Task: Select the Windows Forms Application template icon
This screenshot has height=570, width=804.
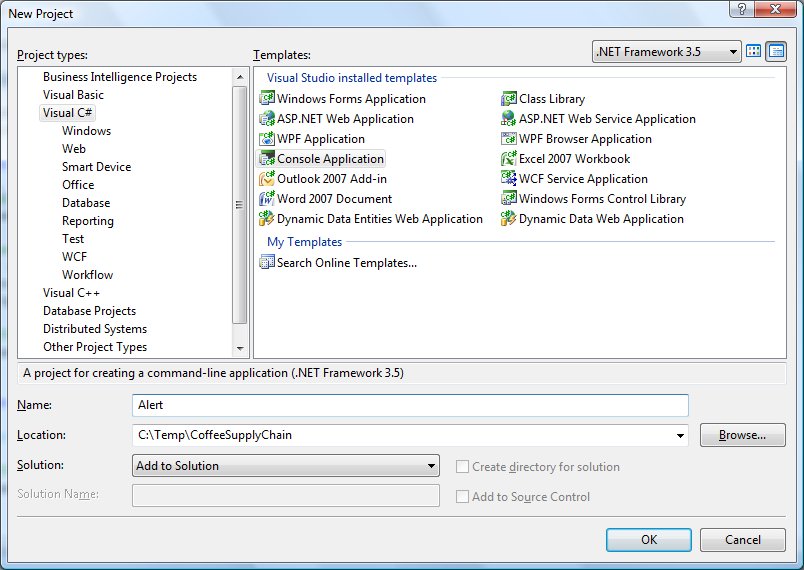Action: 267,98
